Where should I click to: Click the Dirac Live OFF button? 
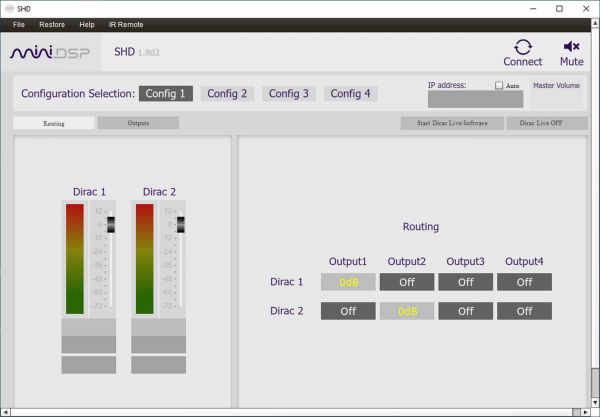(x=546, y=123)
